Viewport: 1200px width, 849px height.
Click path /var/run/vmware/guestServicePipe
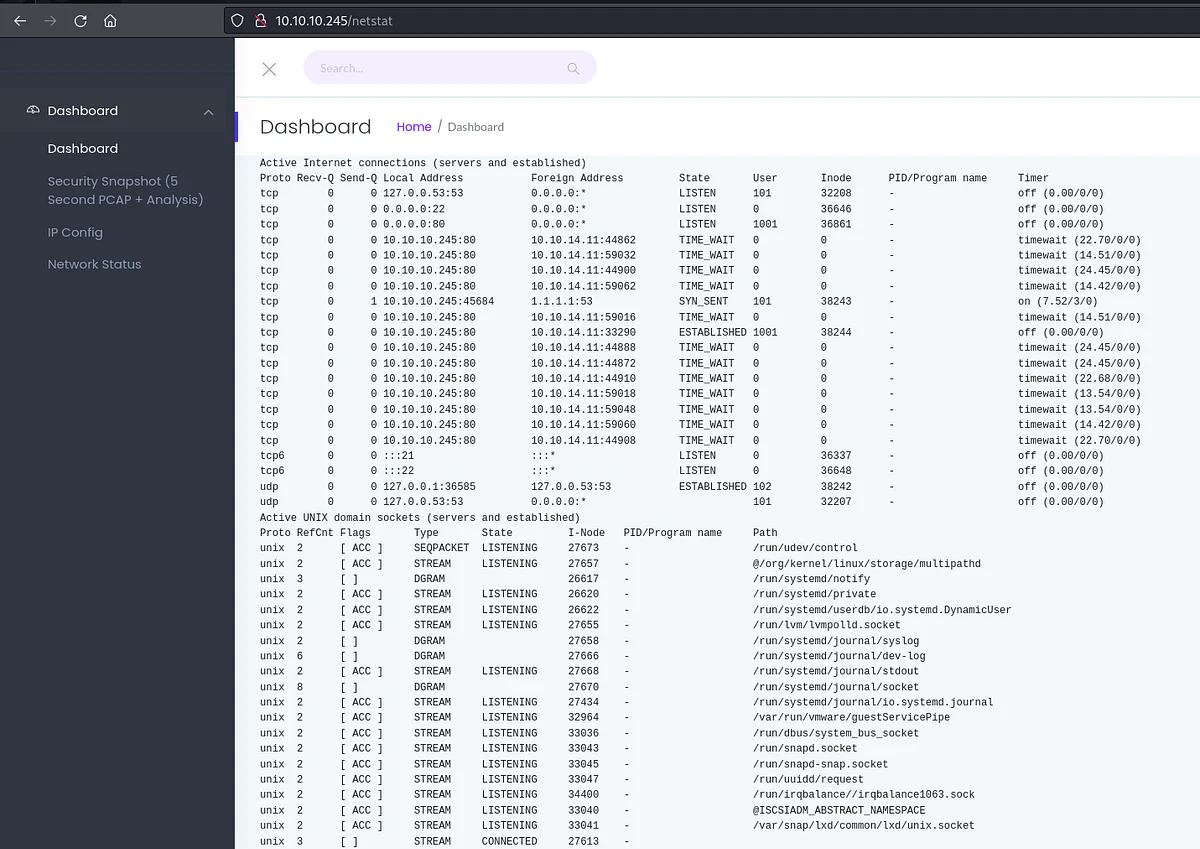851,717
